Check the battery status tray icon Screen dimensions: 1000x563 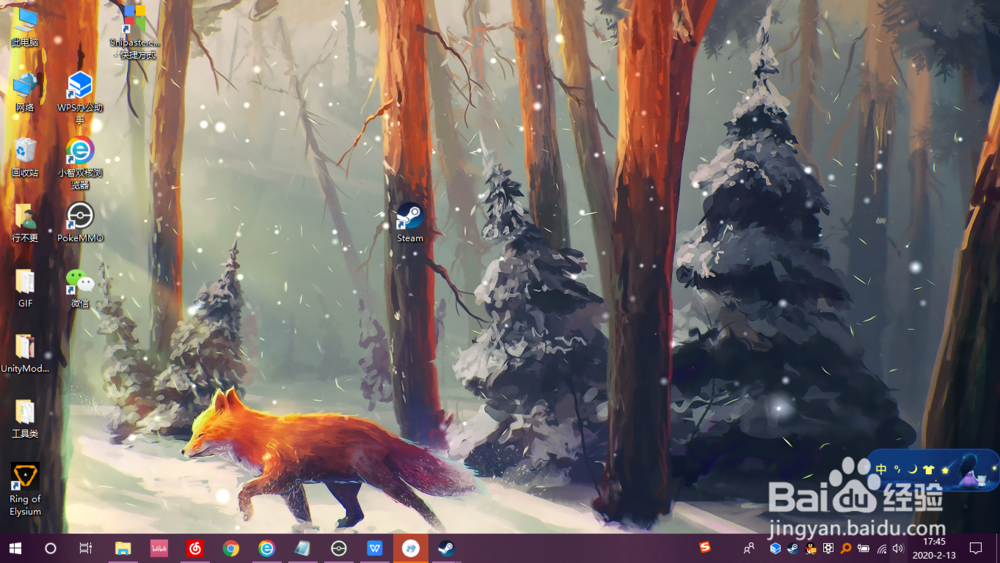tap(864, 548)
